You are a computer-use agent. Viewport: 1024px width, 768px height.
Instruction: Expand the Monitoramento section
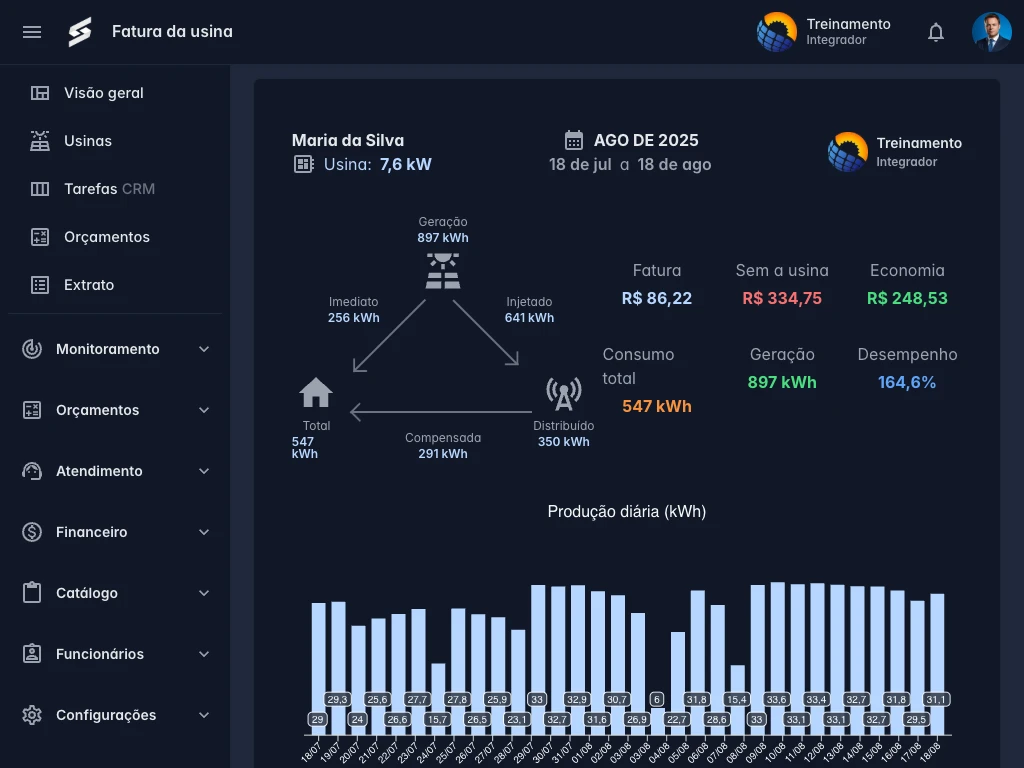(x=117, y=349)
